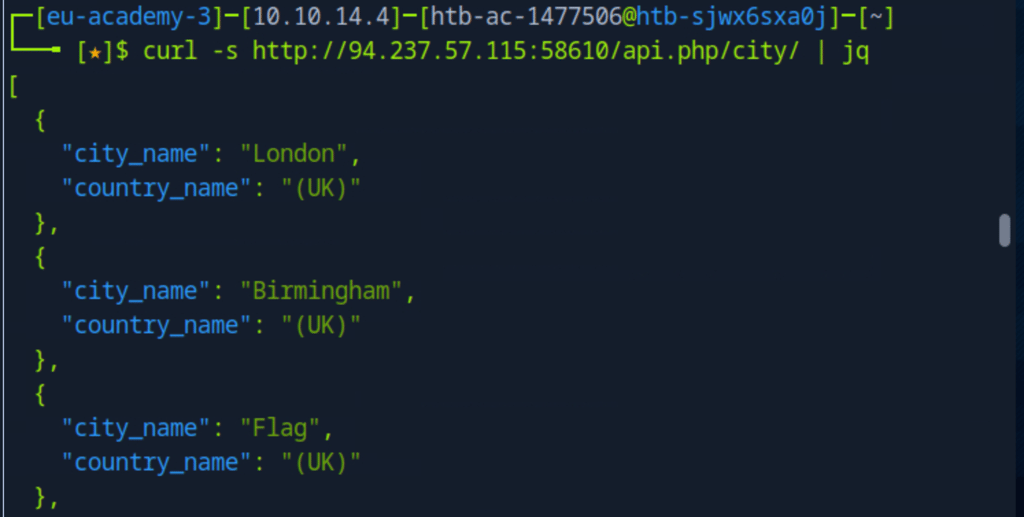
Task: Click the "(UK)" value under Birmingham
Action: (321, 326)
